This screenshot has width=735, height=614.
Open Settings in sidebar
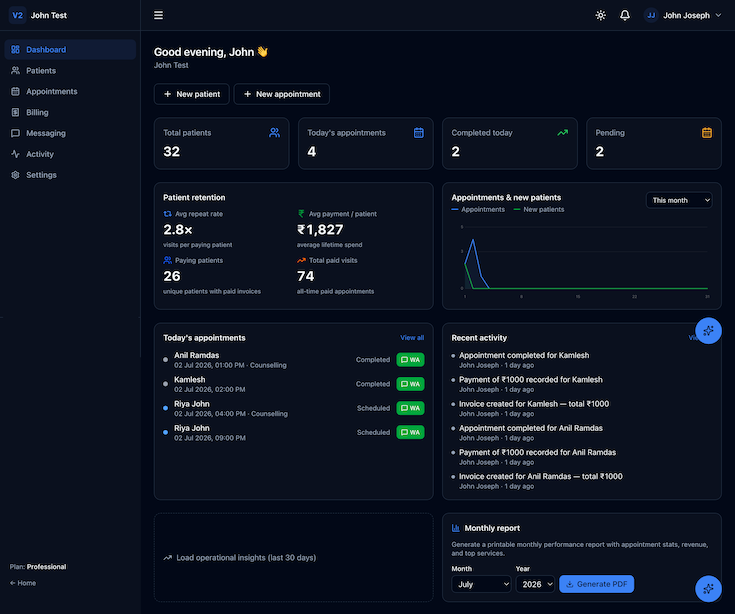[x=70, y=175]
